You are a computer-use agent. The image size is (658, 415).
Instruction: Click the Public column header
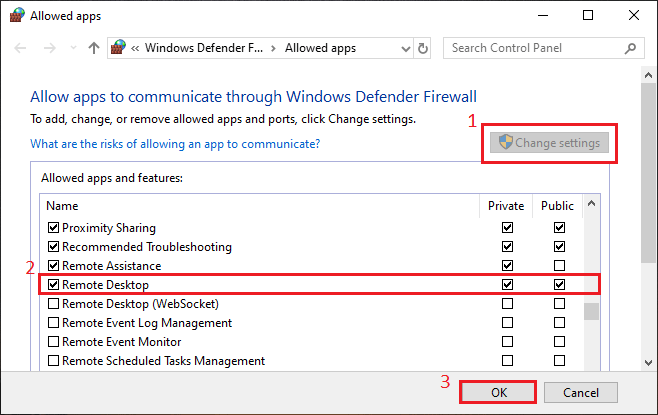[x=557, y=206]
